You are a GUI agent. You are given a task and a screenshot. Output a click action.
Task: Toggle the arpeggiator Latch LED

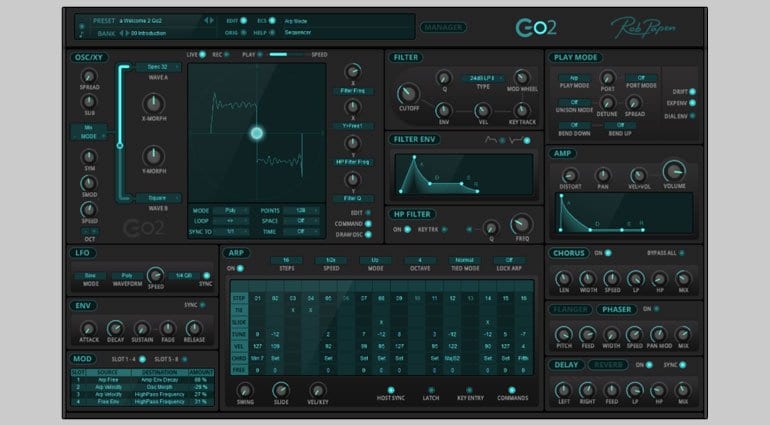point(431,390)
